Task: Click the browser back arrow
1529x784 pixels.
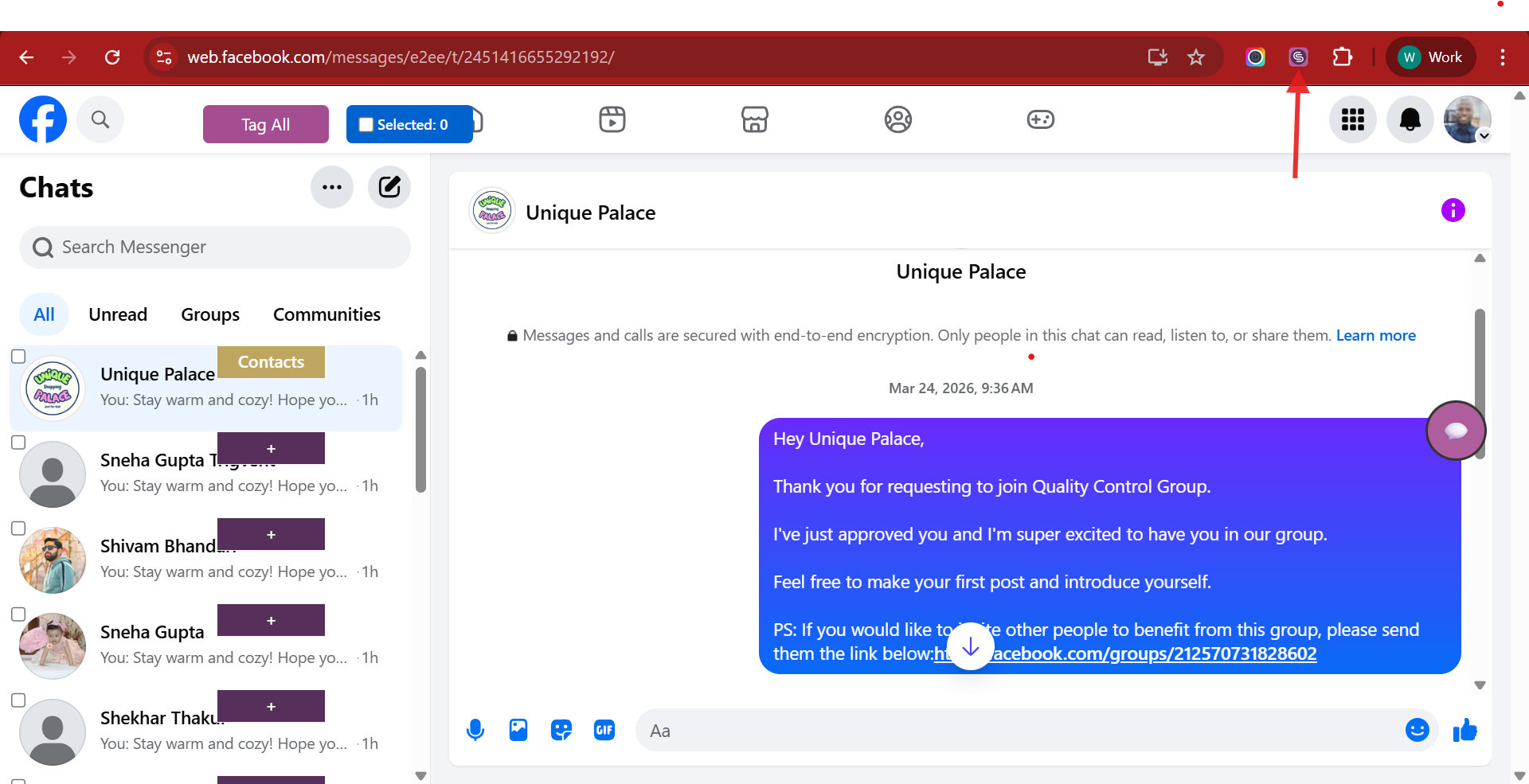Action: [x=26, y=57]
